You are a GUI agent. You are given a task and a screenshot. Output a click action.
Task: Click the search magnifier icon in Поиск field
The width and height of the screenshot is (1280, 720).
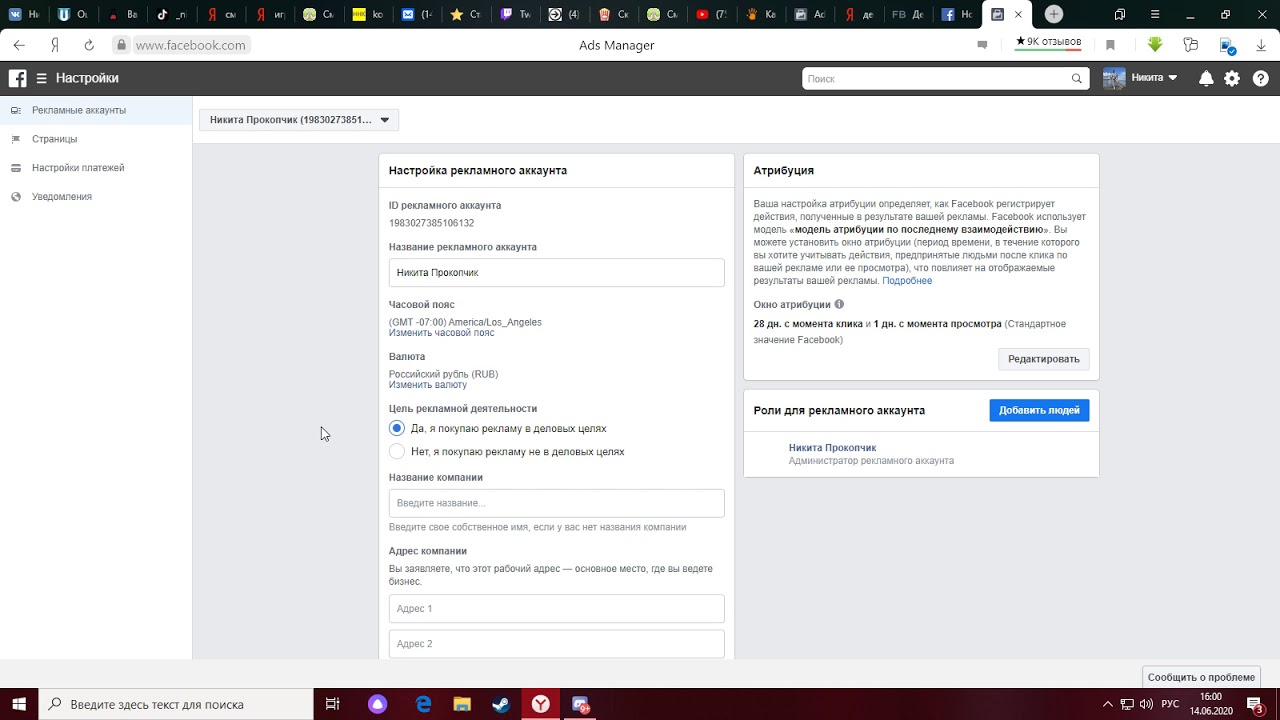[x=1077, y=78]
